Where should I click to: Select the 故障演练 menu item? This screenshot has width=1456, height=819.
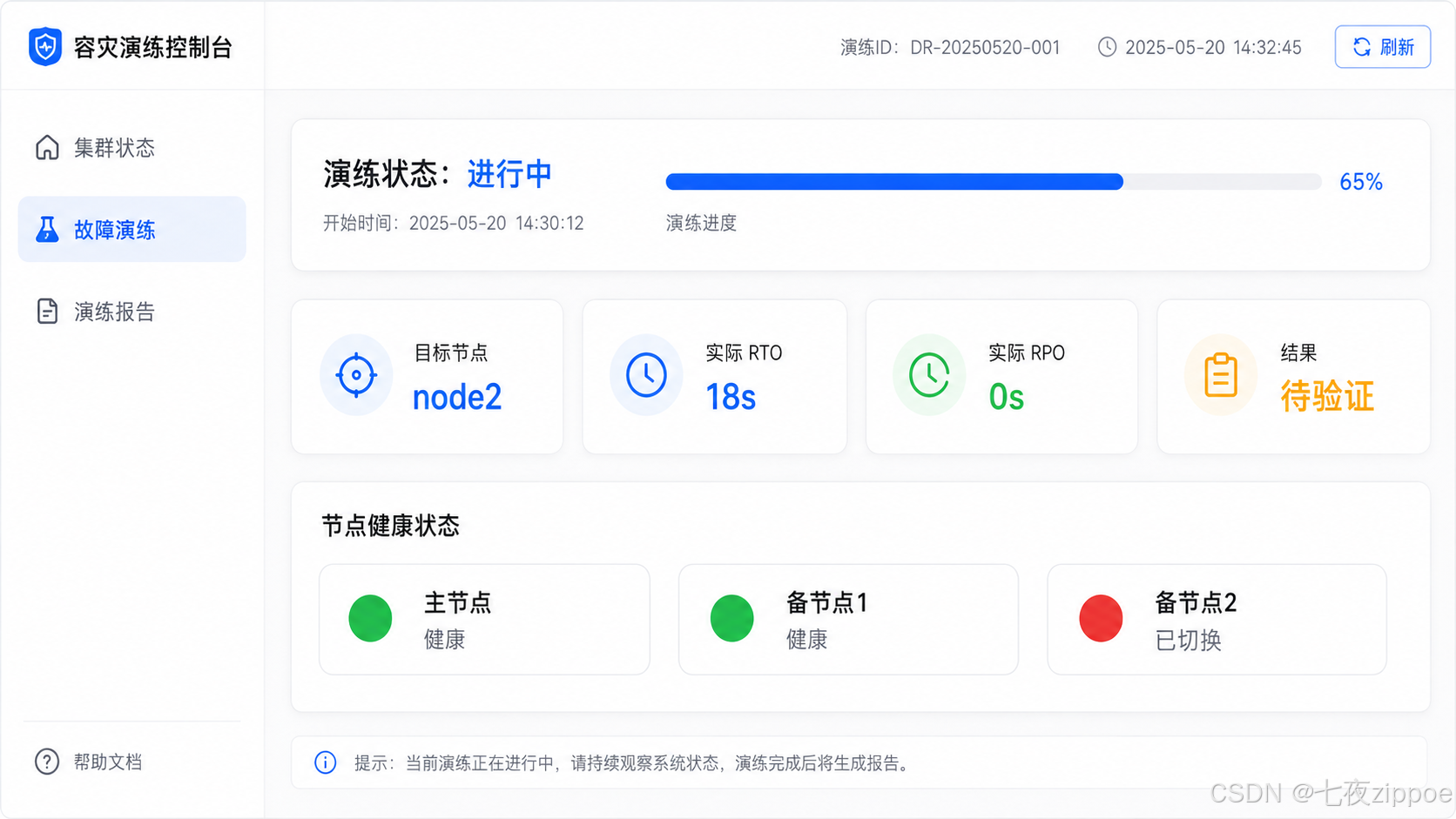(x=132, y=229)
